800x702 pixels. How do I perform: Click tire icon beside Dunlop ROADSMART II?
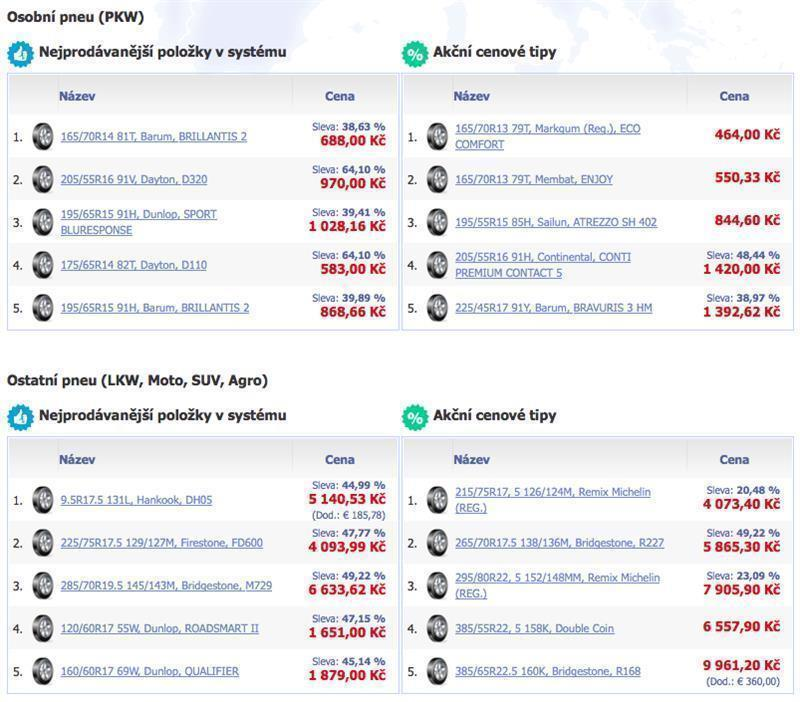point(42,629)
